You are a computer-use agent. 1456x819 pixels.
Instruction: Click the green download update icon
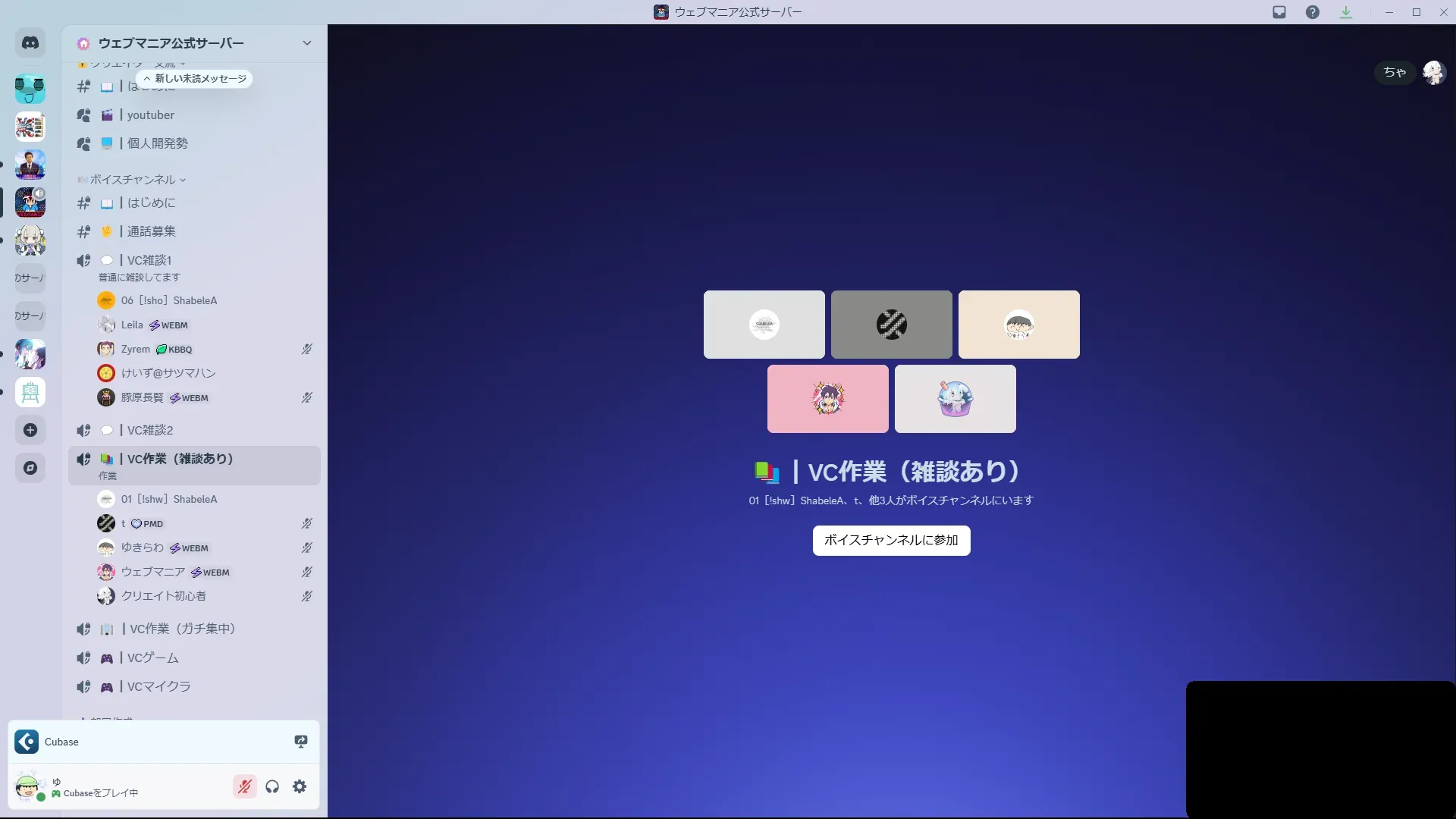(1346, 12)
